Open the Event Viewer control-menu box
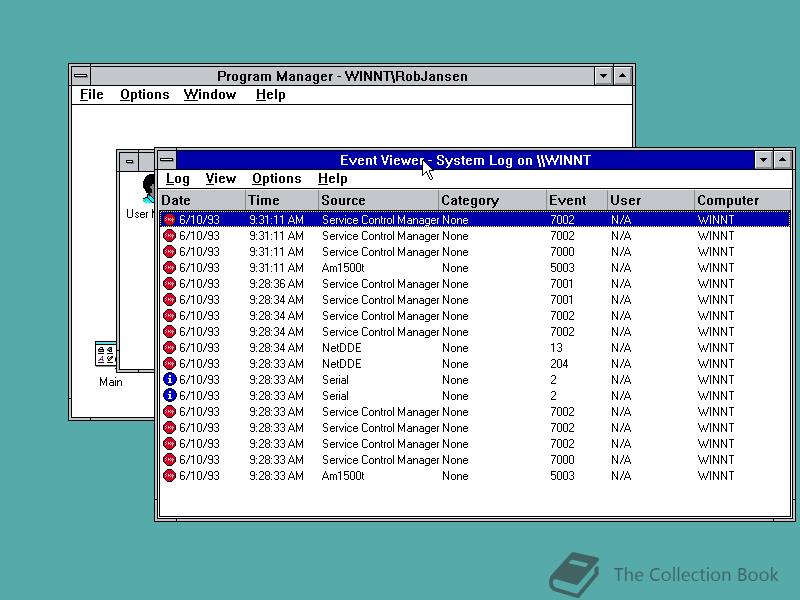Screen dimensions: 800x600 click(167, 160)
